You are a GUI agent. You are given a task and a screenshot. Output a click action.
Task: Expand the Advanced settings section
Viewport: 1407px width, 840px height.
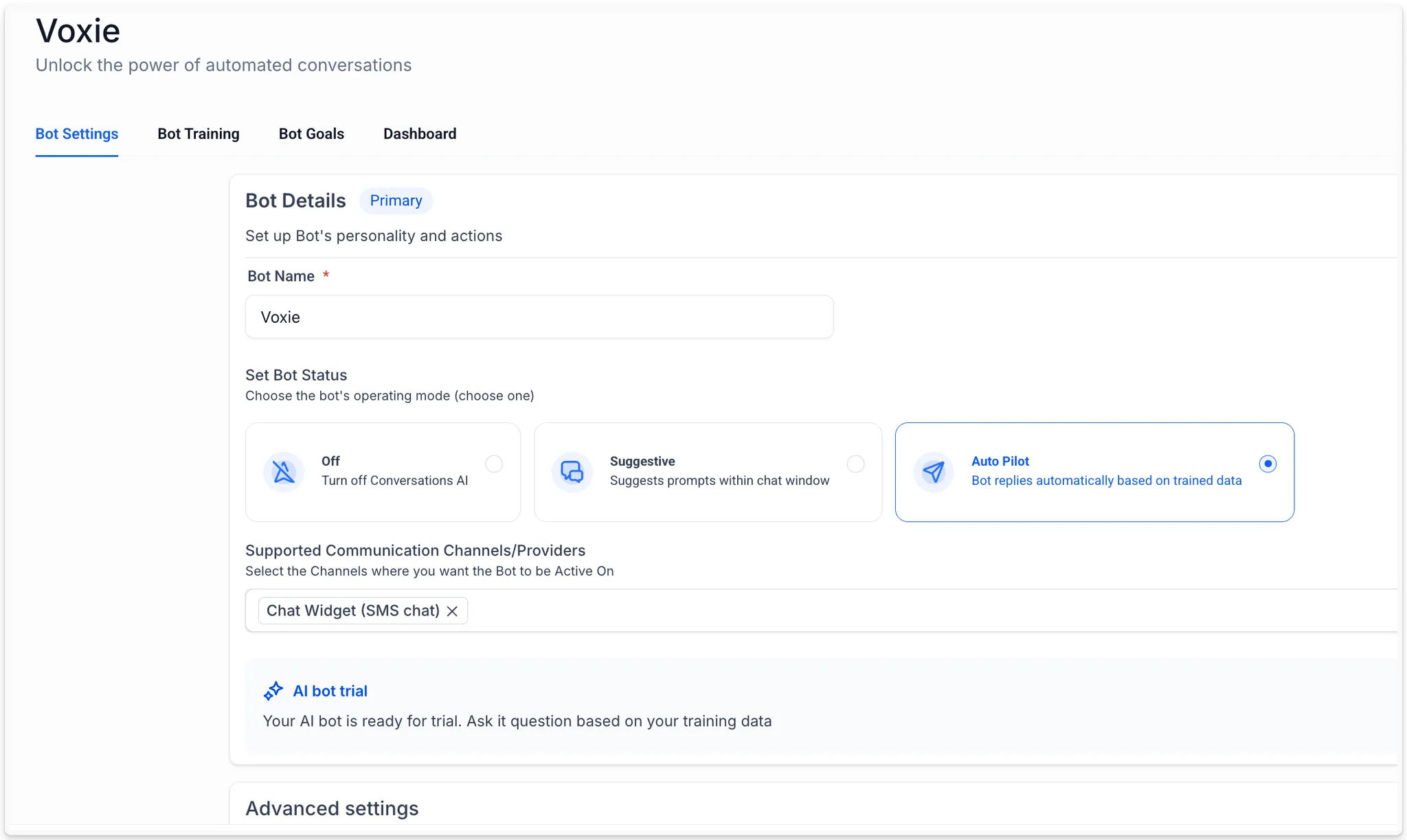click(332, 808)
